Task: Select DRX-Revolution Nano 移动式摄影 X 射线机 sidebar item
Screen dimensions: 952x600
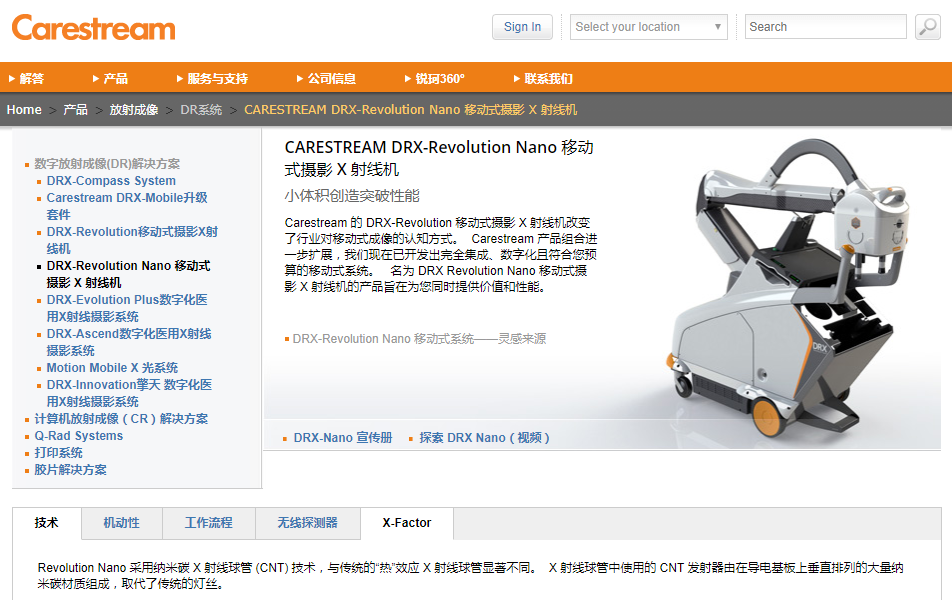Action: 128,274
